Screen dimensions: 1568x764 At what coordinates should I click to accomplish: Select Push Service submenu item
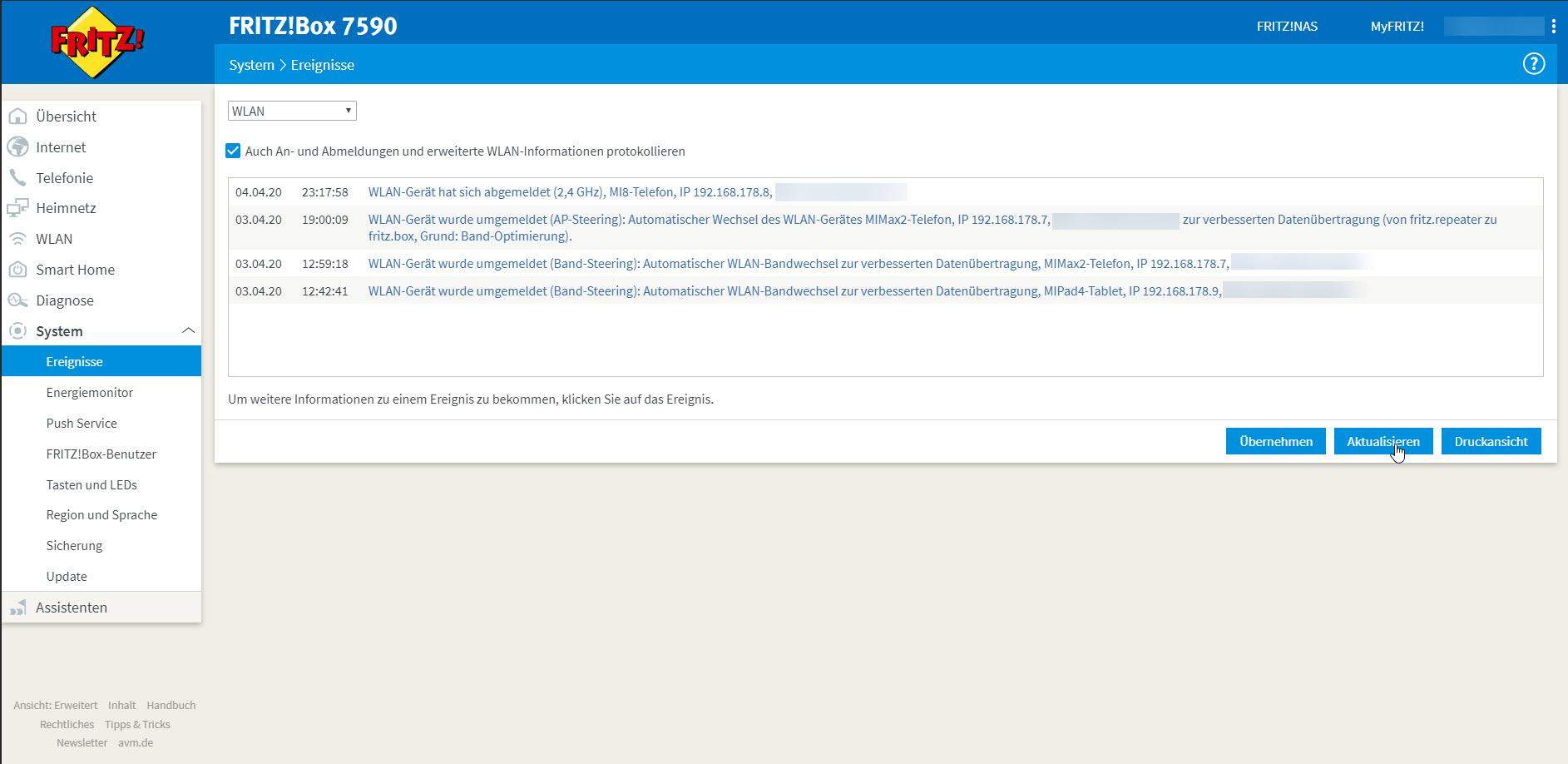pyautogui.click(x=82, y=423)
